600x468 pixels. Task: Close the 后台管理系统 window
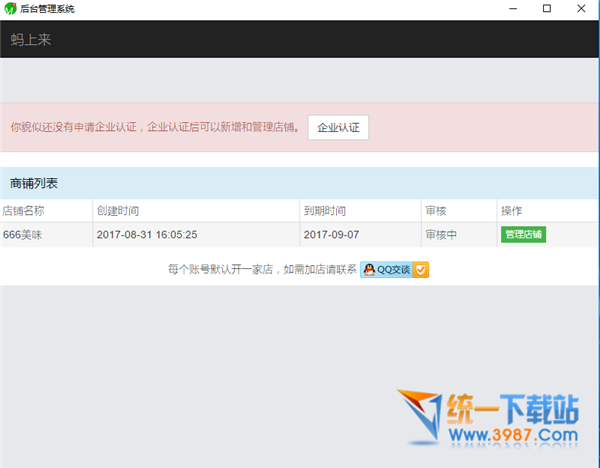click(x=581, y=8)
